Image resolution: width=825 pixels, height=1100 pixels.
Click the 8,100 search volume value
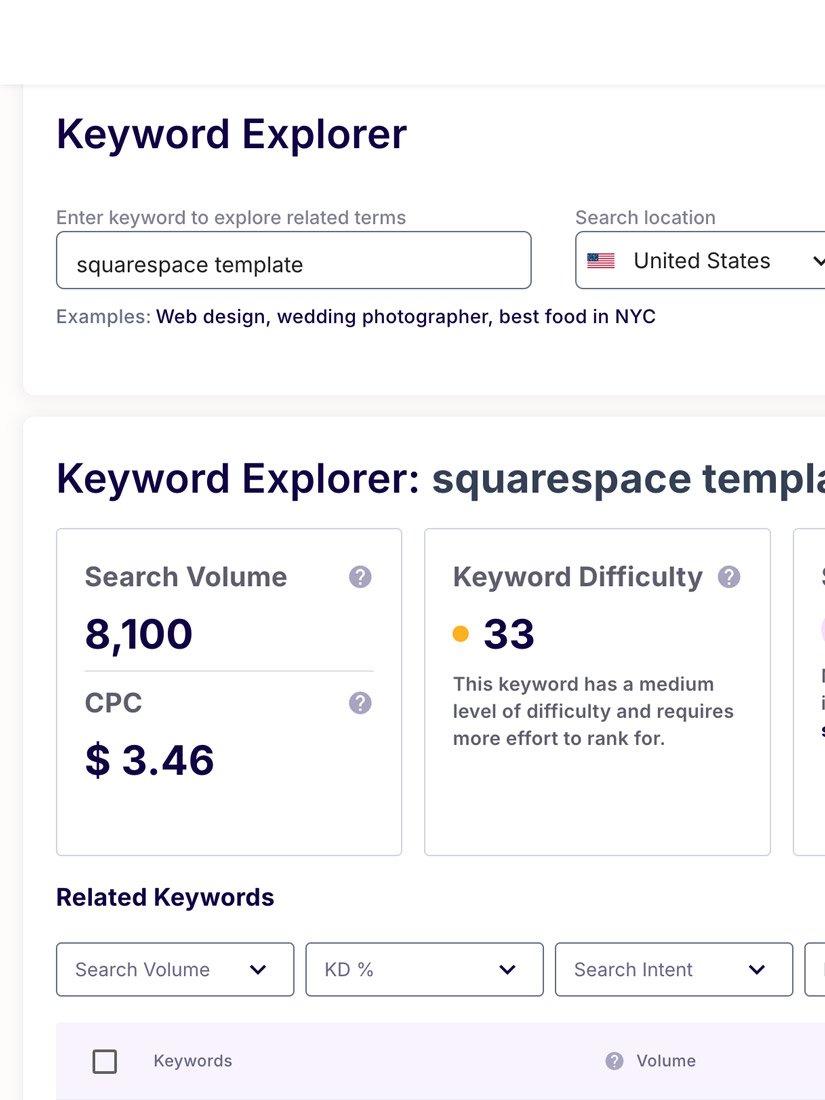tap(139, 634)
